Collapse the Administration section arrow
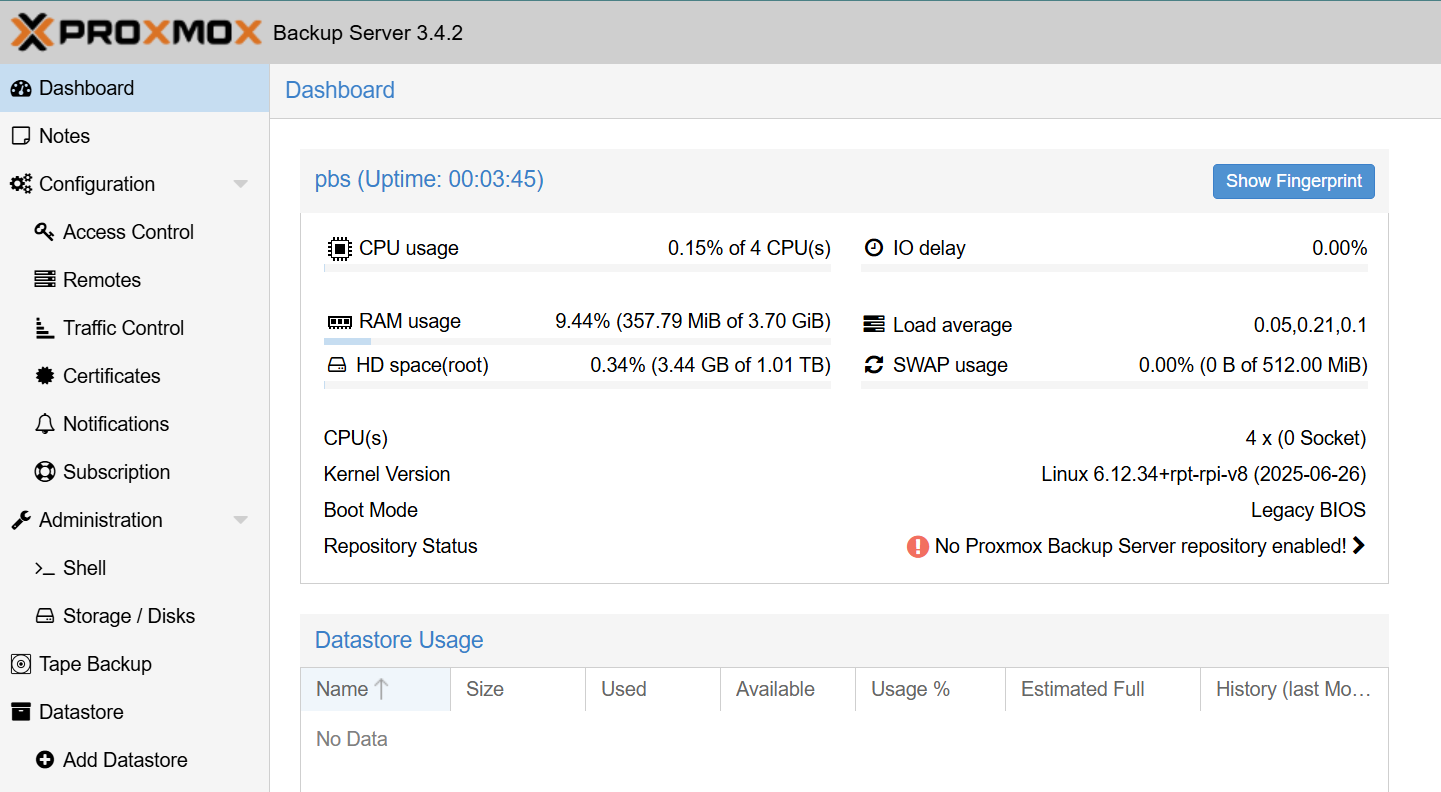The height and width of the screenshot is (792, 1441). tap(240, 520)
